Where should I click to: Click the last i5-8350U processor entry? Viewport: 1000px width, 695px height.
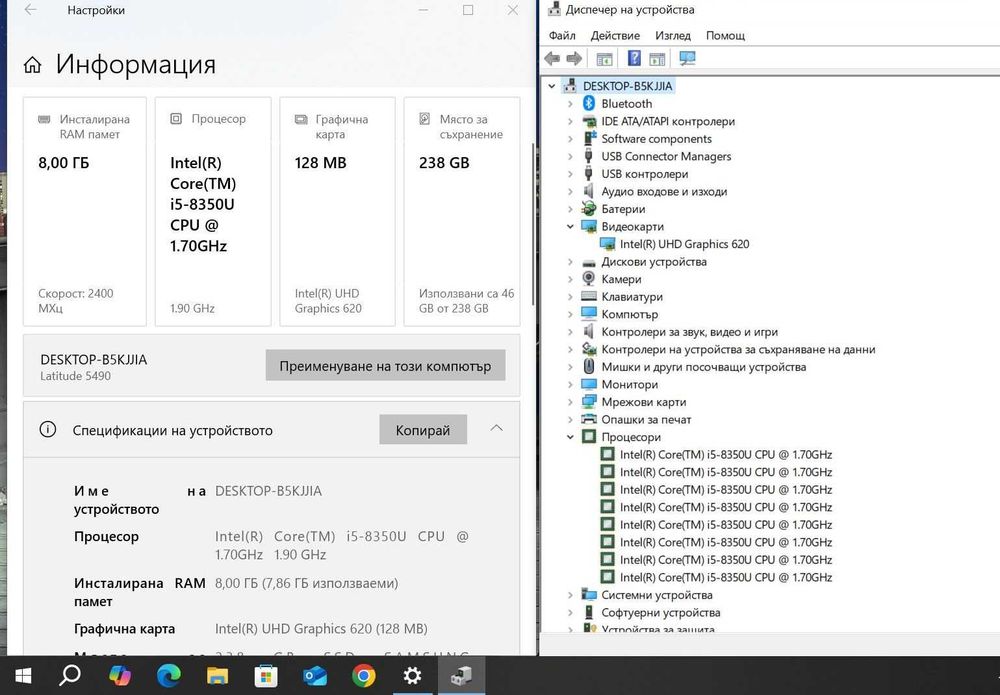click(x=726, y=577)
